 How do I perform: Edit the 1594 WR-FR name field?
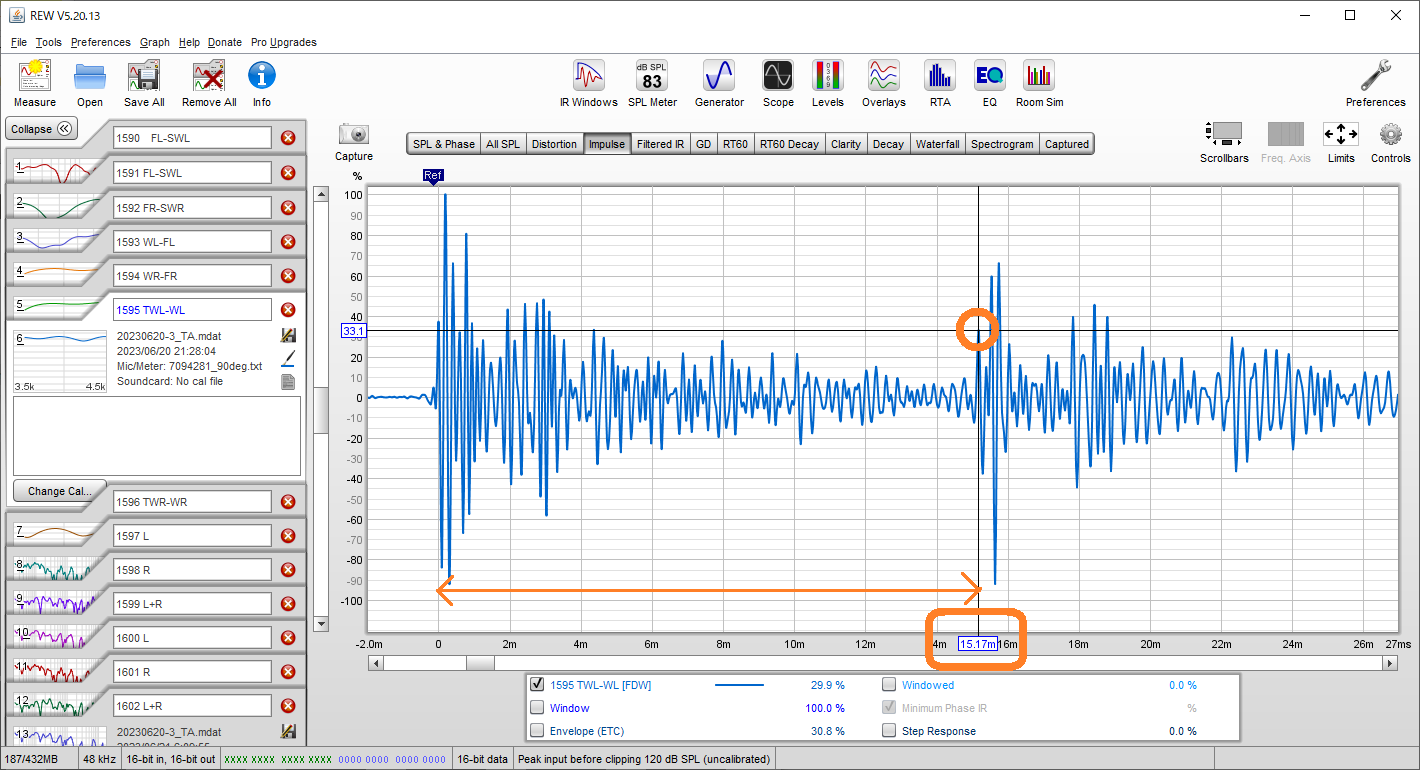[x=192, y=276]
